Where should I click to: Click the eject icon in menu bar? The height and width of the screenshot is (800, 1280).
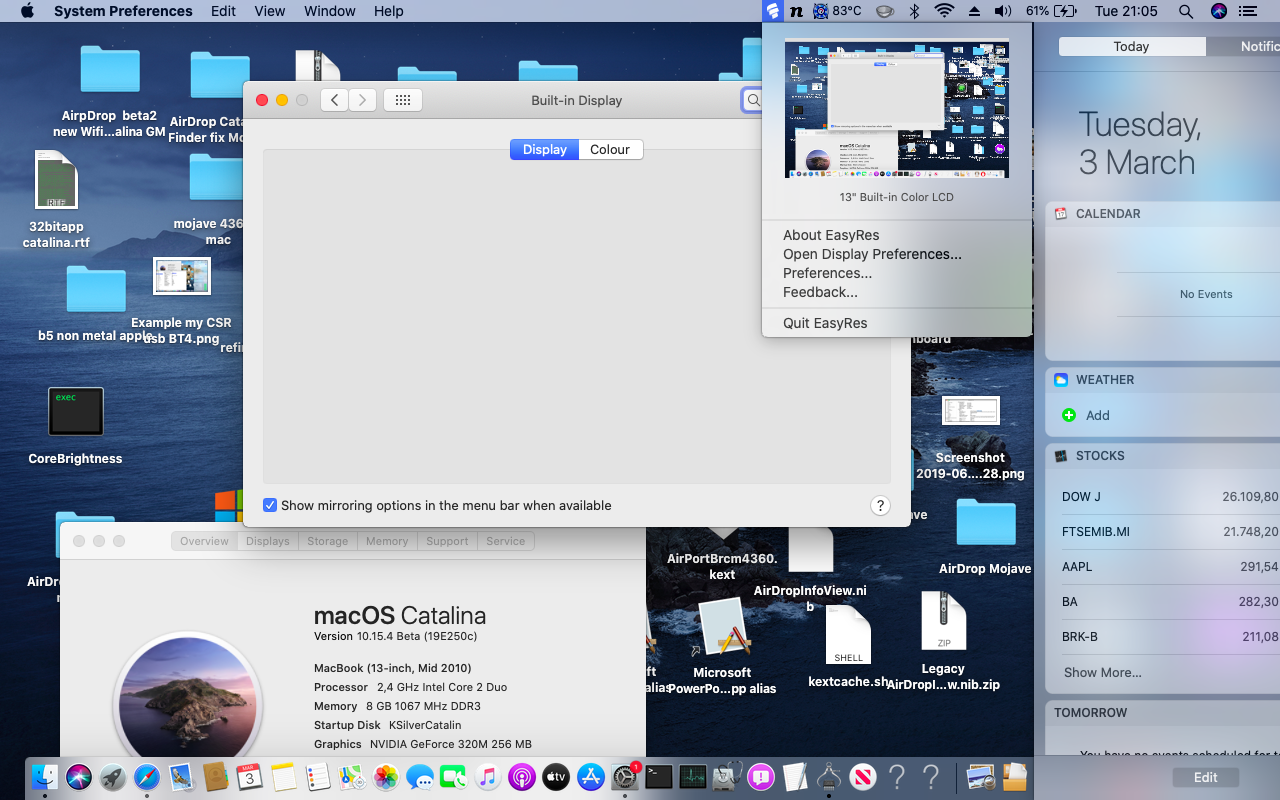[x=975, y=11]
